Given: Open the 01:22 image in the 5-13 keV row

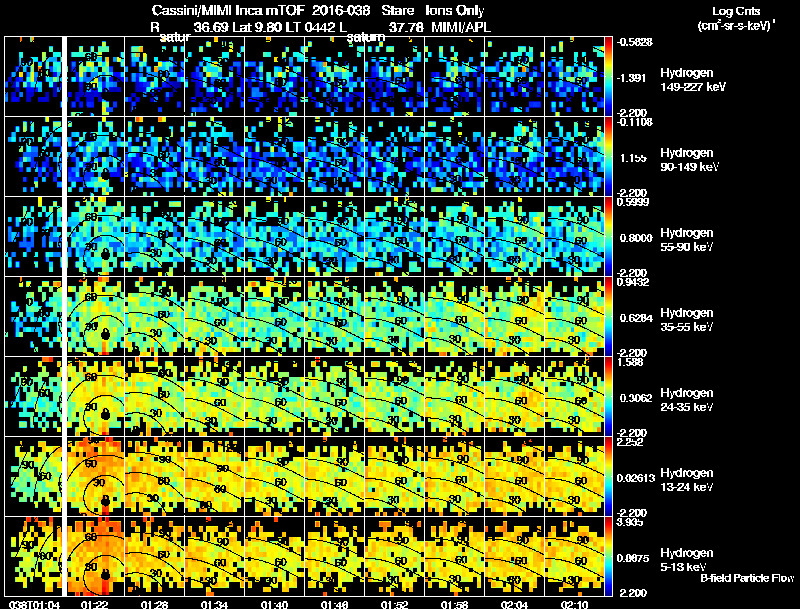Looking at the screenshot, I should pos(96,556).
